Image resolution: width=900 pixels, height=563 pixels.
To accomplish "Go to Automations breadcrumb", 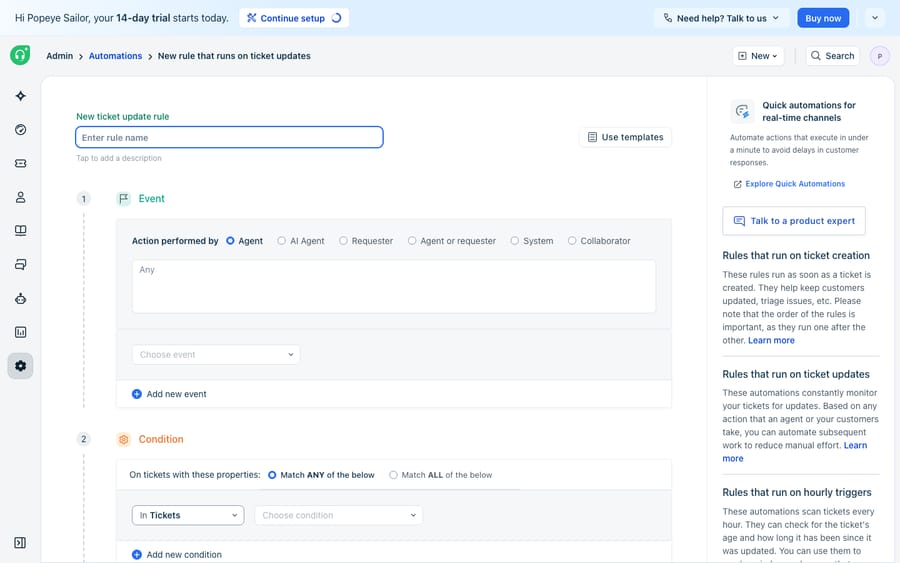I will [115, 56].
